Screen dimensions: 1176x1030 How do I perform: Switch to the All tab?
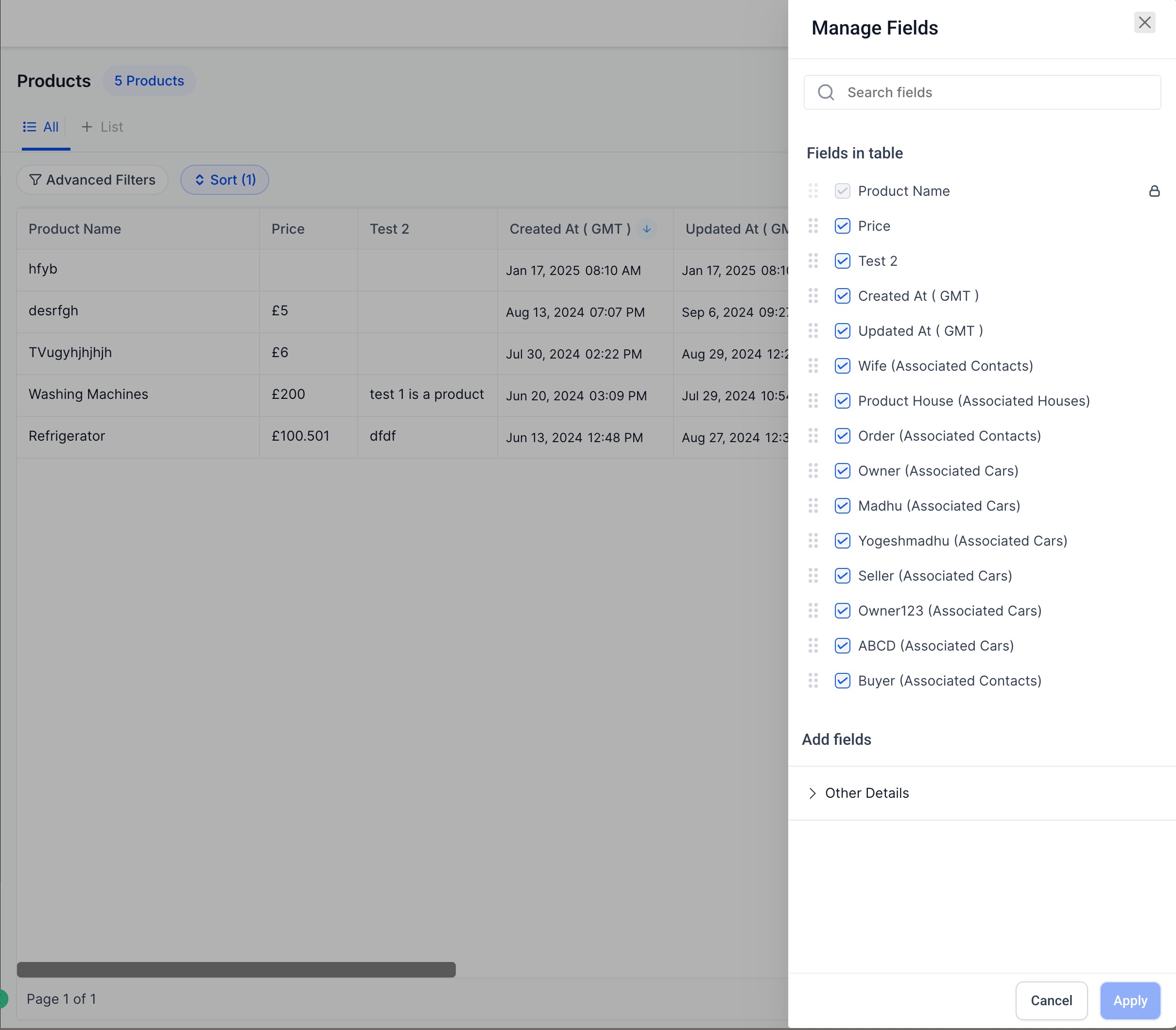[x=41, y=127]
